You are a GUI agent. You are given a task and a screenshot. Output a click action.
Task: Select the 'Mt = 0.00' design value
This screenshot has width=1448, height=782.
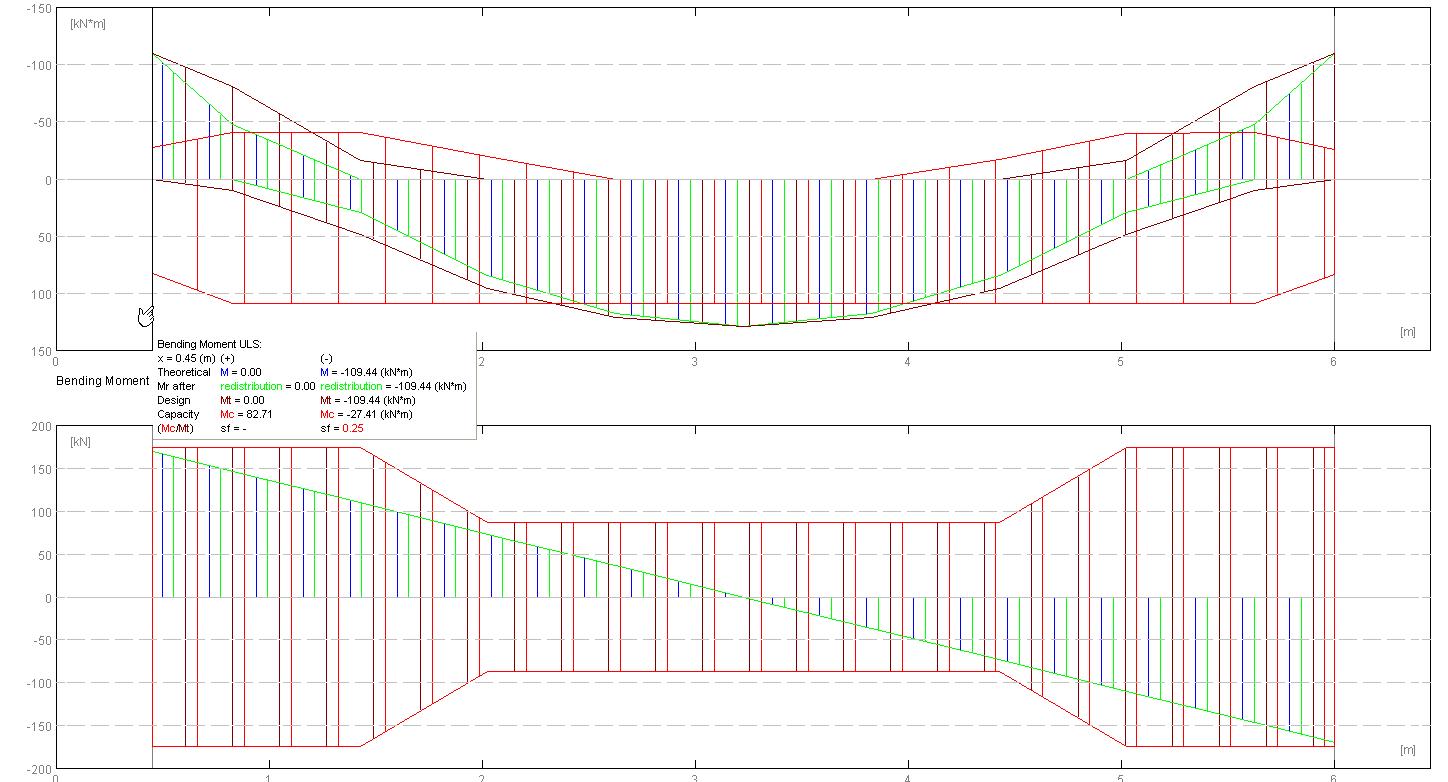coord(241,400)
